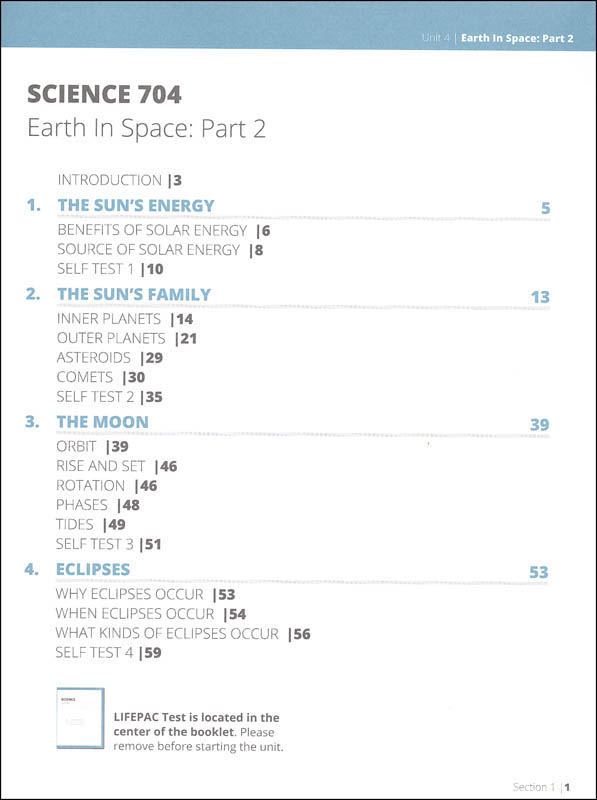Select the ECLIPSES section heading

coord(93,569)
